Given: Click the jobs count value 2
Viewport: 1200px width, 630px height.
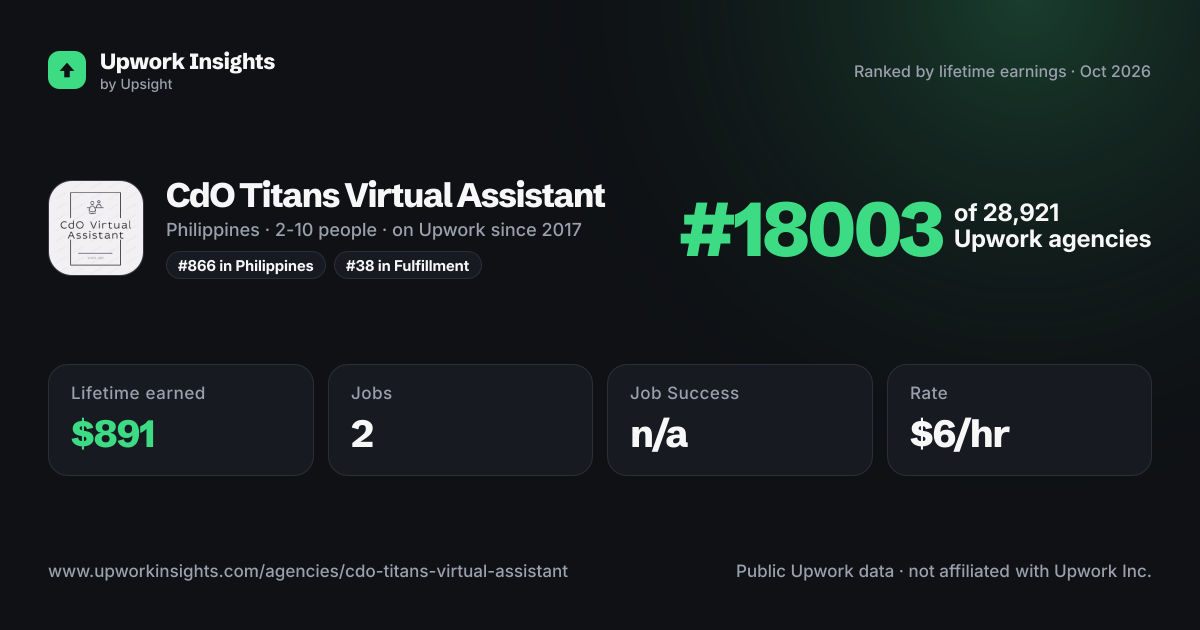Looking at the screenshot, I should point(362,434).
